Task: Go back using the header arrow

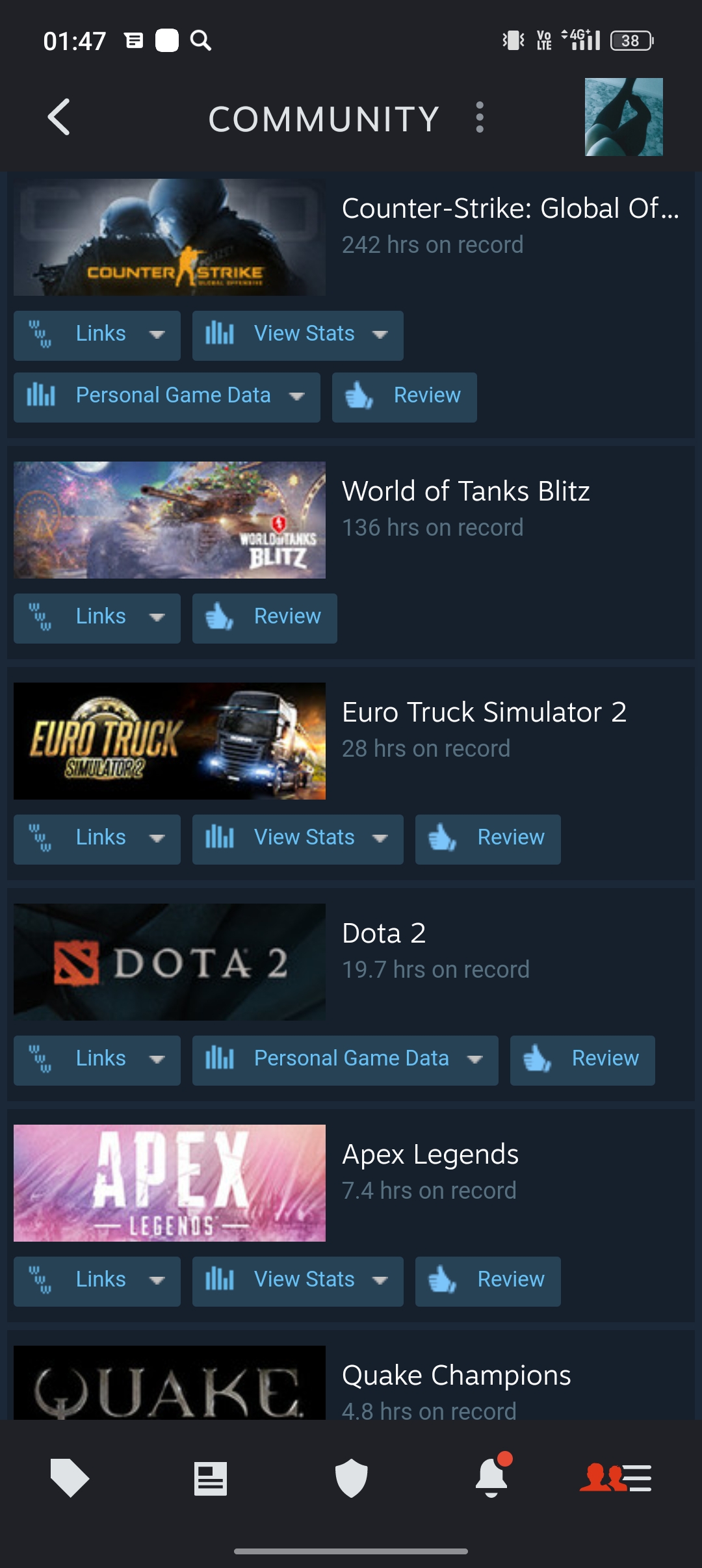Action: 59,117
